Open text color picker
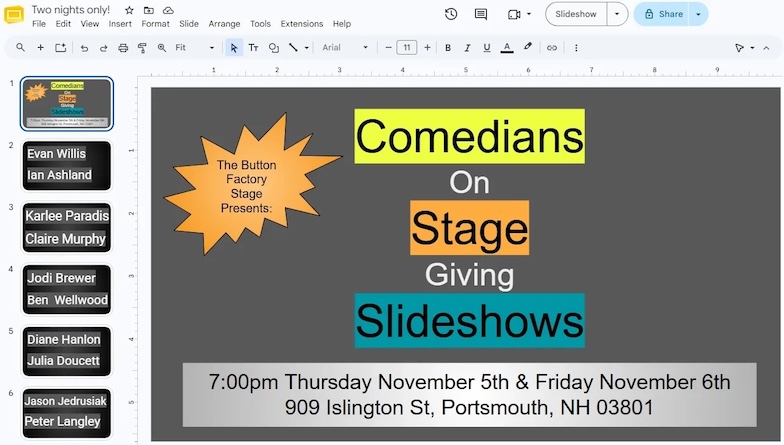 [x=507, y=48]
